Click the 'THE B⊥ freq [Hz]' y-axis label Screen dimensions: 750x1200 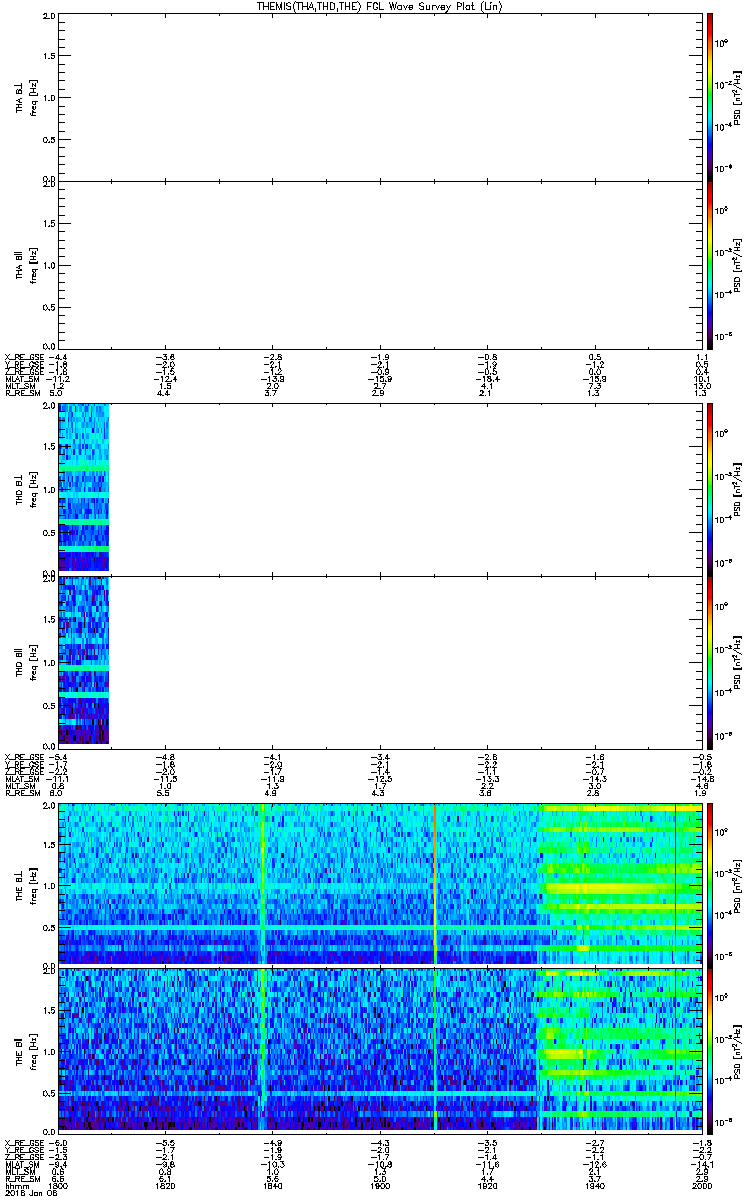(x=26, y=884)
